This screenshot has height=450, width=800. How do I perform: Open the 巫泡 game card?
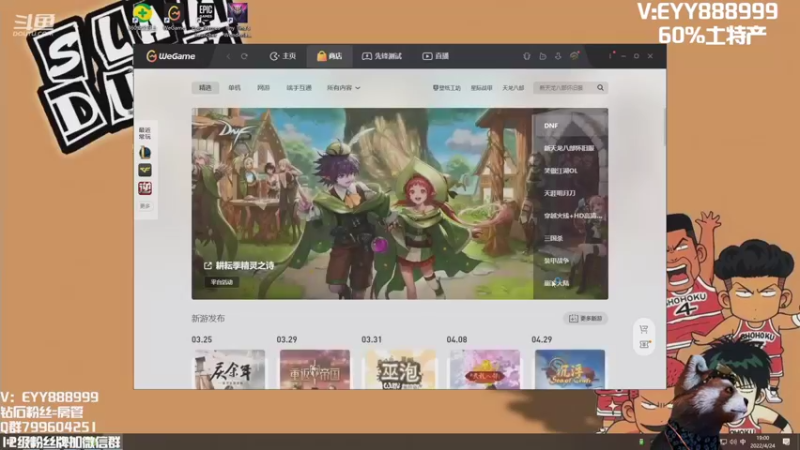(x=399, y=369)
